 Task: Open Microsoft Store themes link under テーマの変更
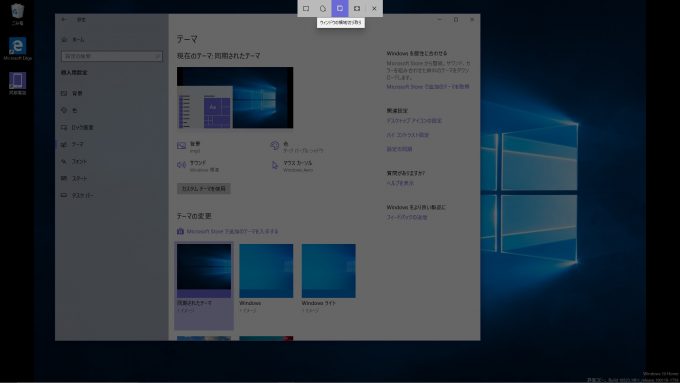(232, 232)
